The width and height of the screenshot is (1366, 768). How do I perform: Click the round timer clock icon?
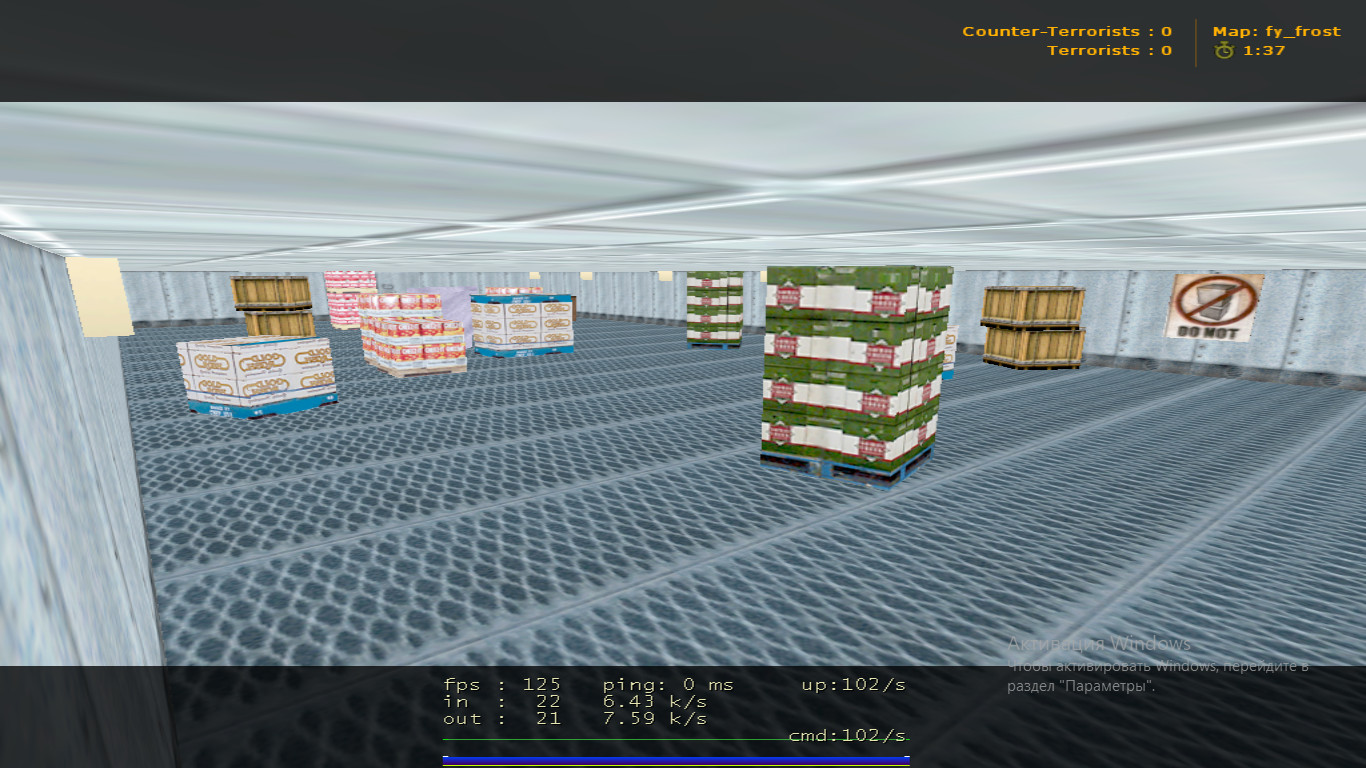tap(1224, 50)
